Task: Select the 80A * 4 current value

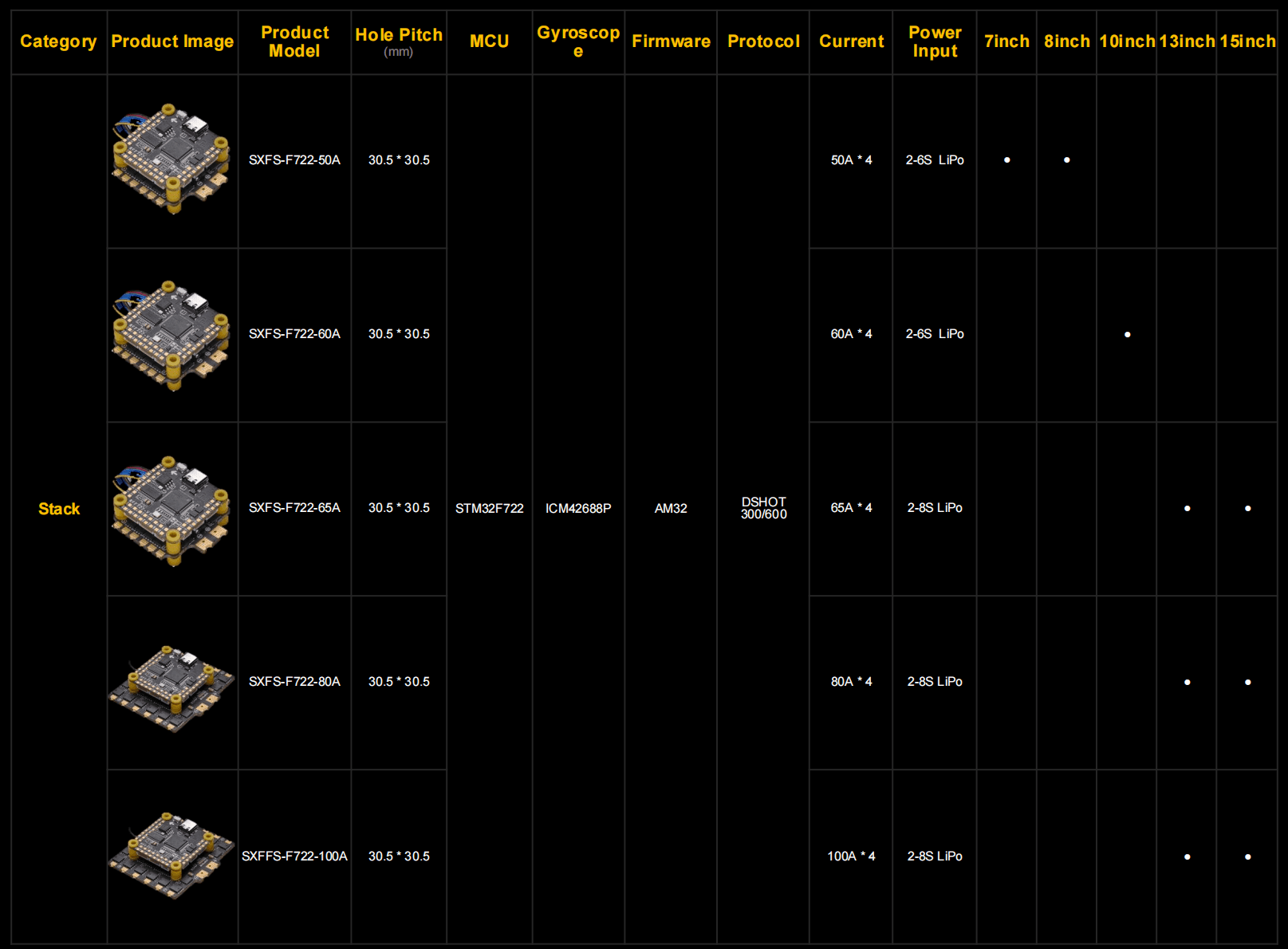Action: 851,682
